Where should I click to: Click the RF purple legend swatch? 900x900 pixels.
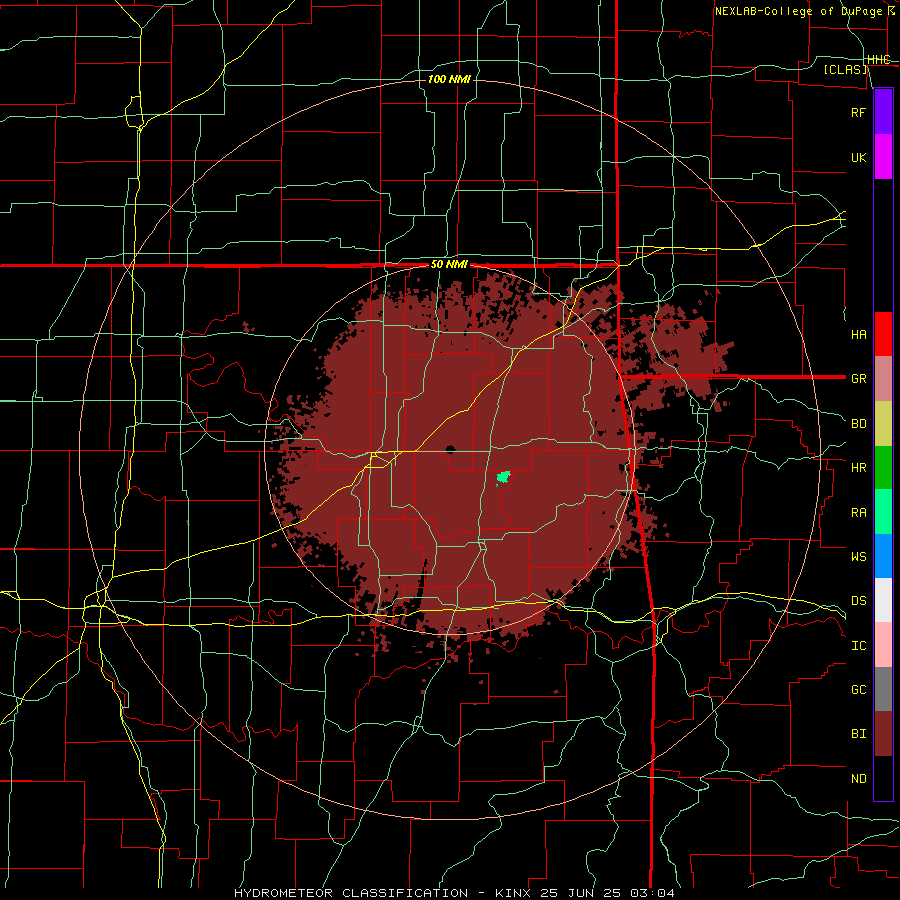pyautogui.click(x=883, y=112)
